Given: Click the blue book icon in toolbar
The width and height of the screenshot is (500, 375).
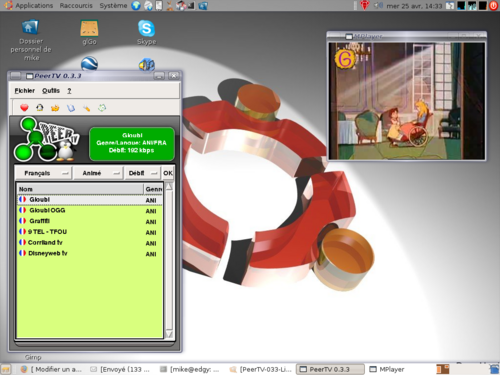Looking at the screenshot, I should click(71, 108).
